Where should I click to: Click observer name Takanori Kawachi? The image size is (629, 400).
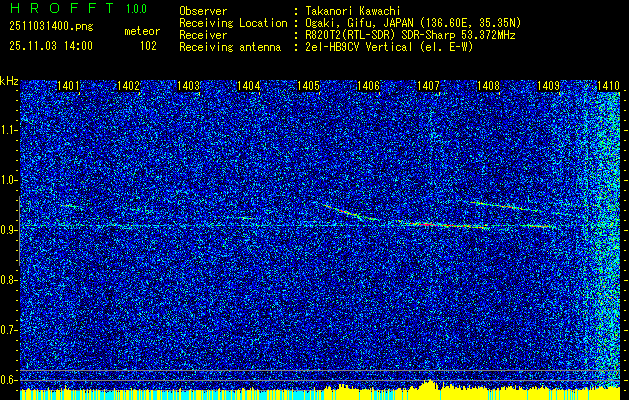353,11
